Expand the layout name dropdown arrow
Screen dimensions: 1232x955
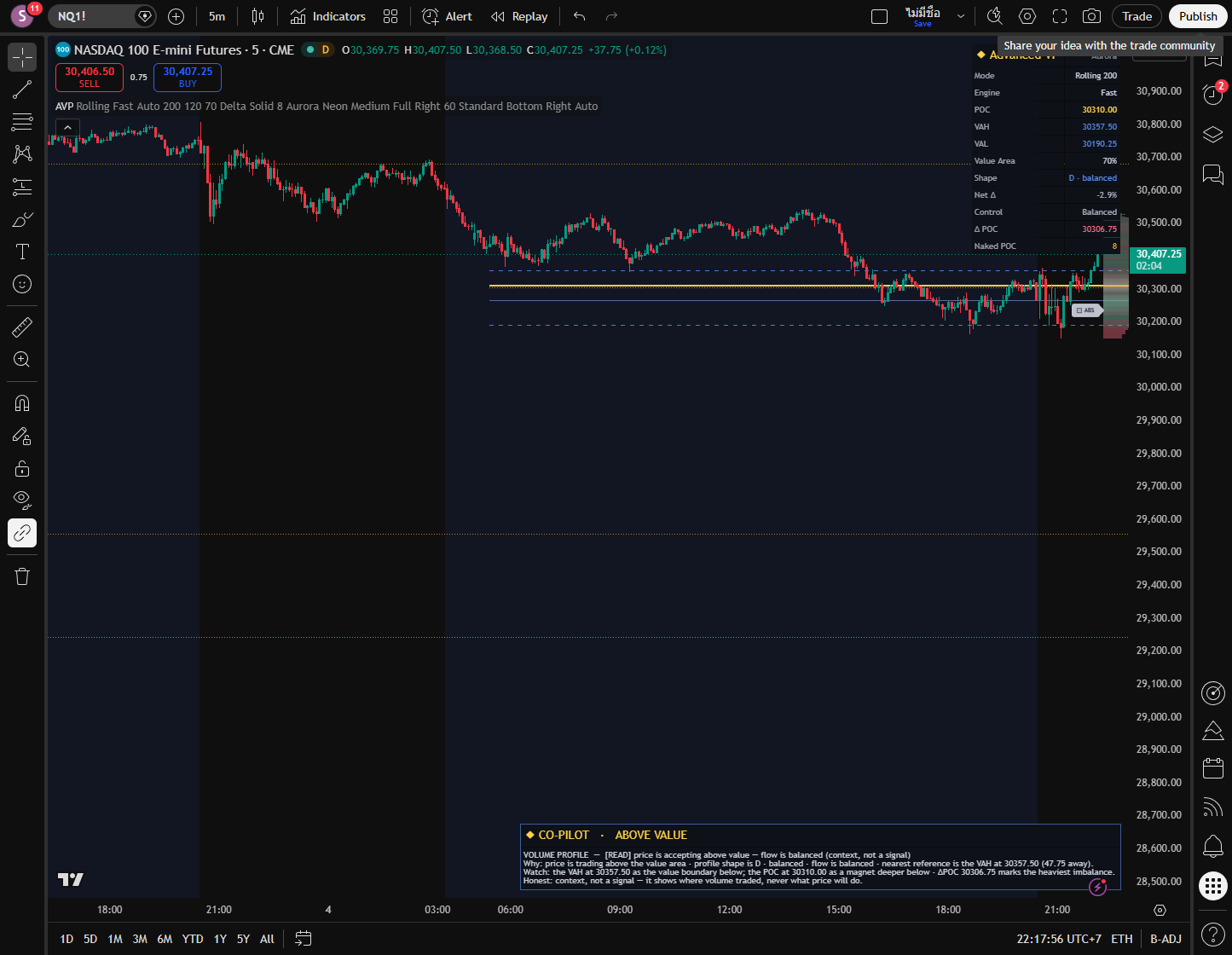pyautogui.click(x=961, y=16)
